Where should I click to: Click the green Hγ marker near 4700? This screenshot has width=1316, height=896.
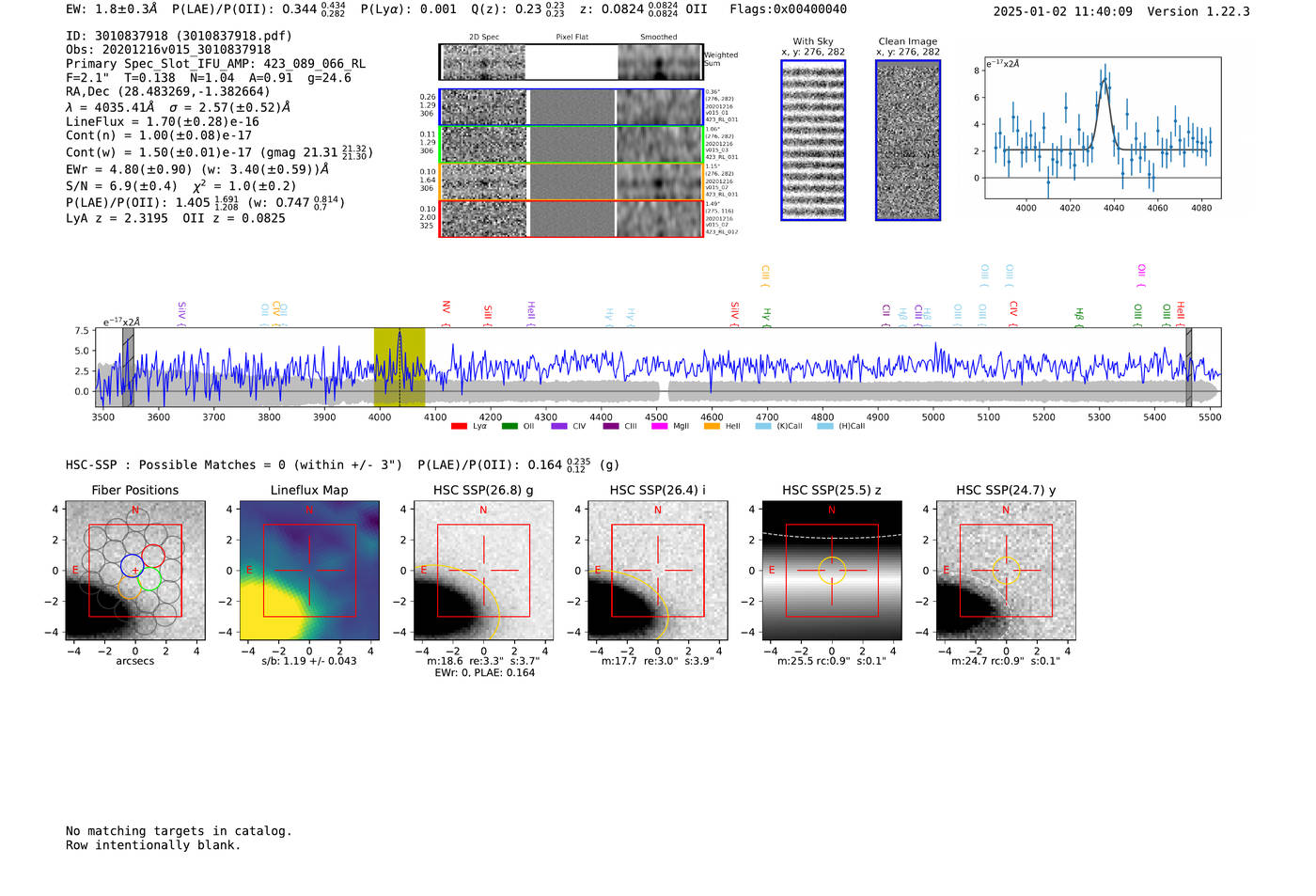(767, 316)
